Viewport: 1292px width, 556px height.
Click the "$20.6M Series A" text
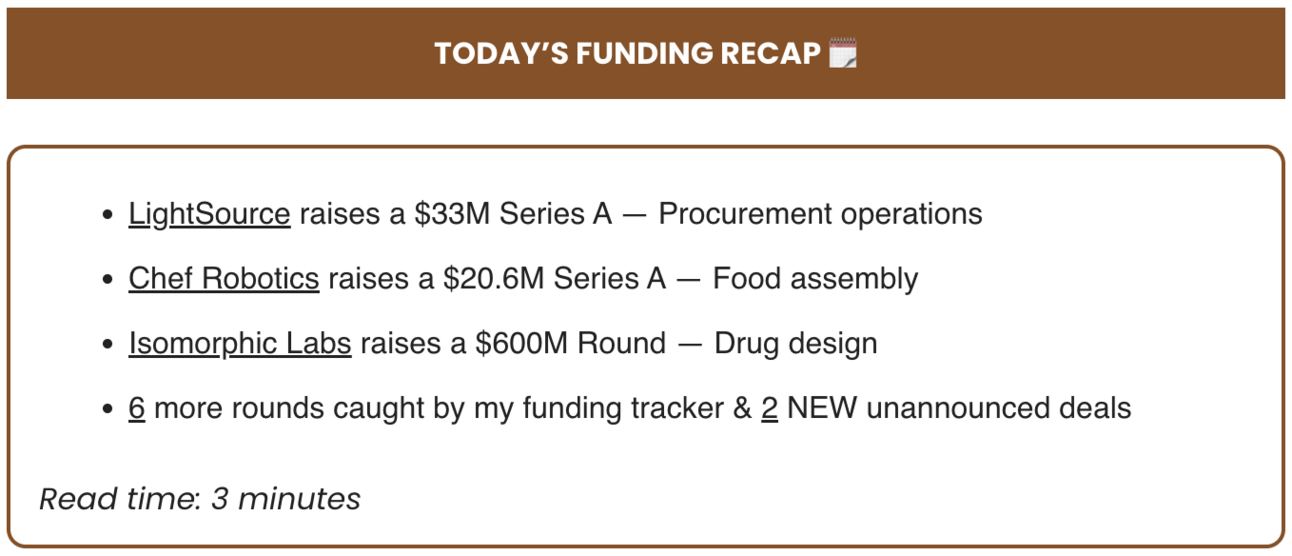pyautogui.click(x=555, y=278)
